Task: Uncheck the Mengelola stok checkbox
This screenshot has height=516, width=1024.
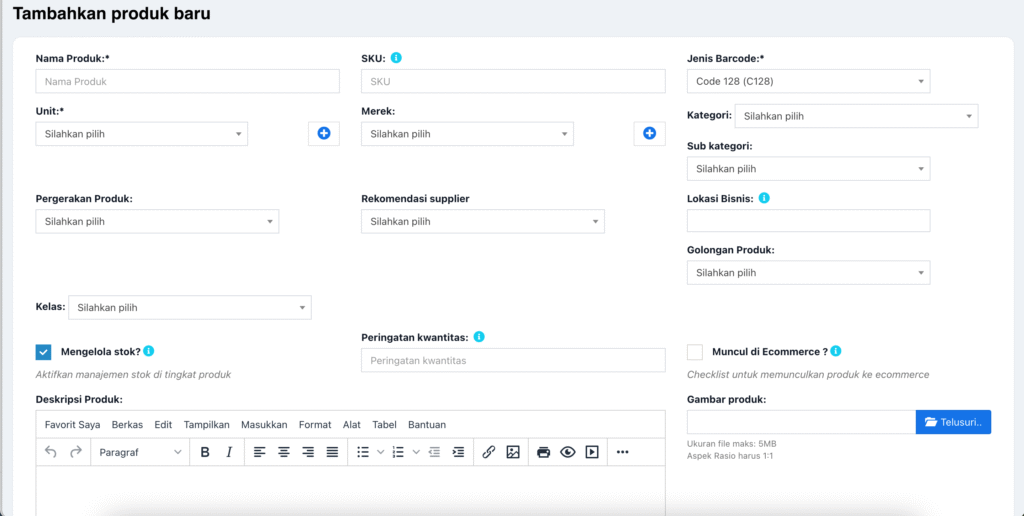Action: pyautogui.click(x=43, y=352)
